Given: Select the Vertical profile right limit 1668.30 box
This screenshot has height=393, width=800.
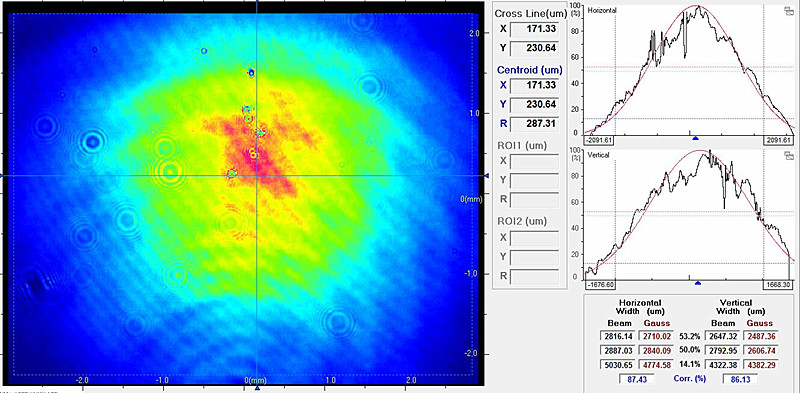Looking at the screenshot, I should point(779,286).
